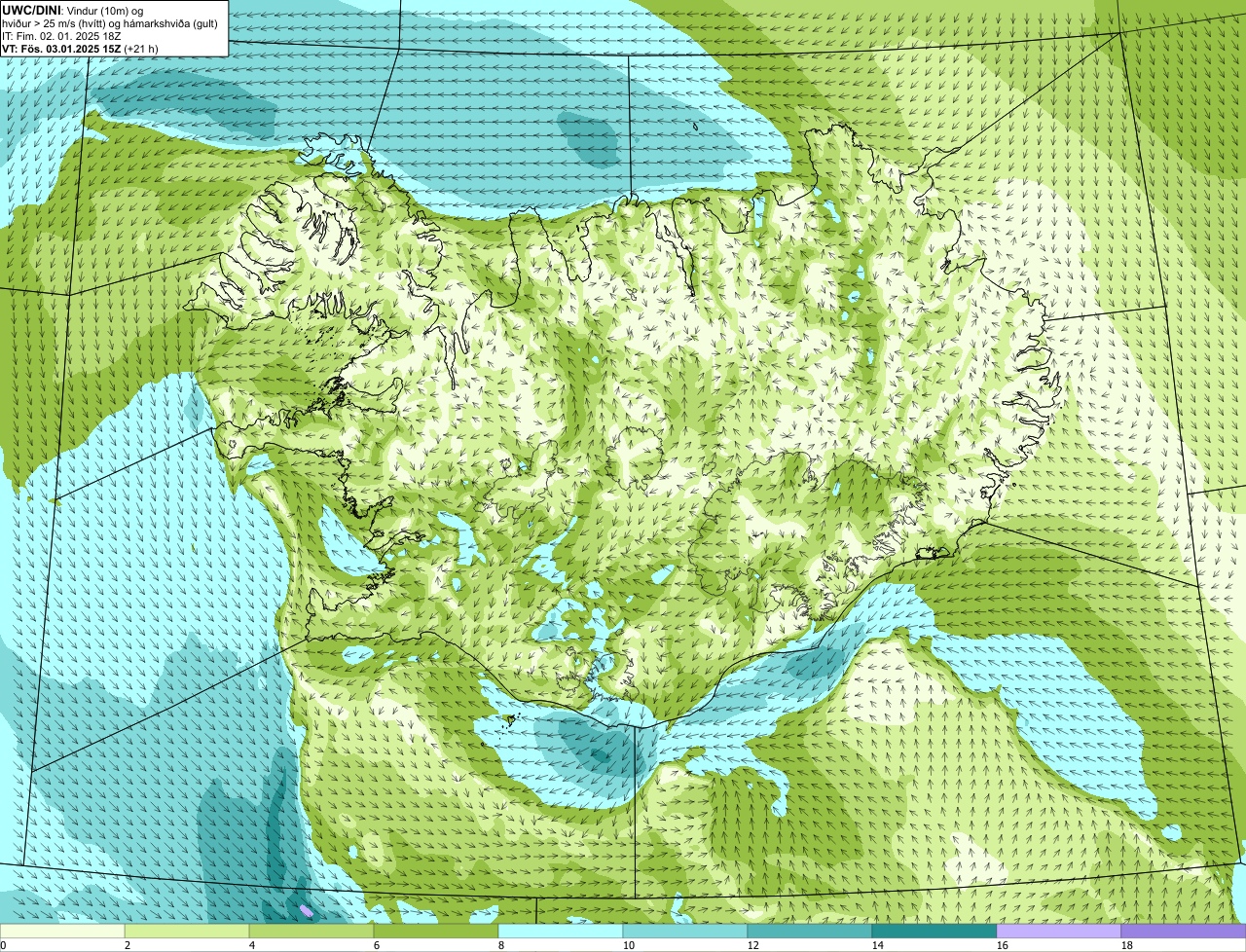The height and width of the screenshot is (952, 1246).
Task: Click the light cyan 8–10 m/s legend swatch
Action: [x=561, y=932]
